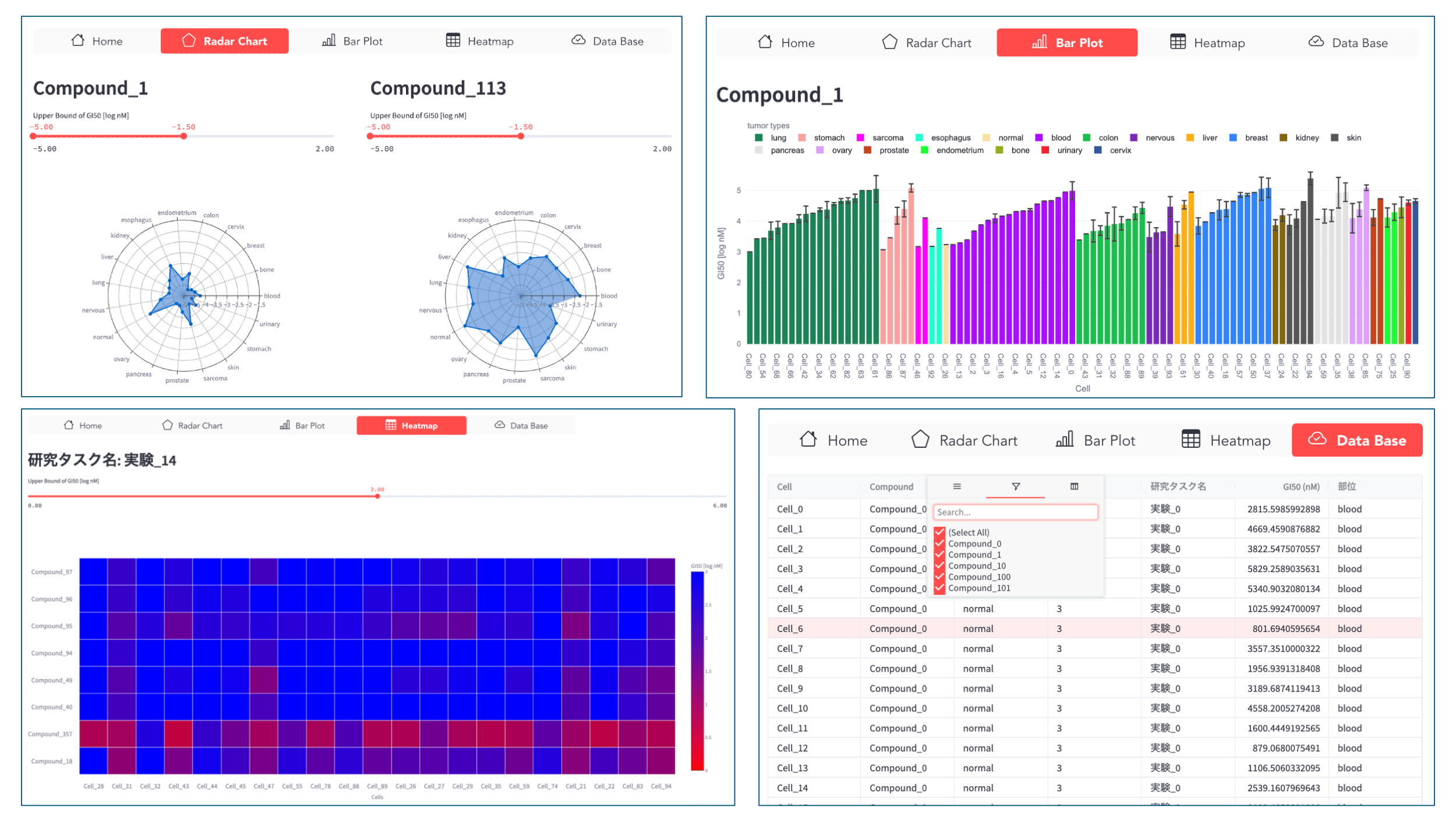Open the Cell column header menu
The image size is (1456, 819).
tap(784, 486)
